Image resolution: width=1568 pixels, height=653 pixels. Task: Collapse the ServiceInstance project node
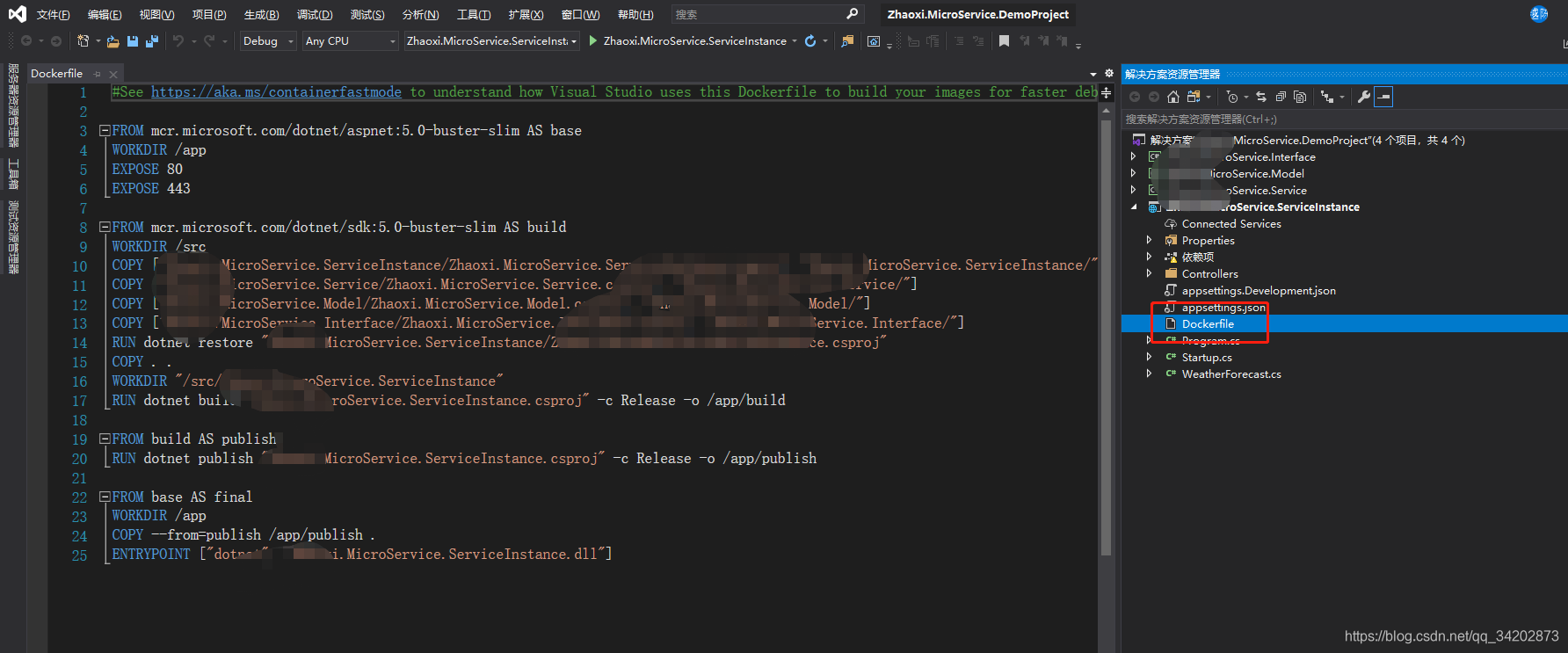(x=1134, y=207)
